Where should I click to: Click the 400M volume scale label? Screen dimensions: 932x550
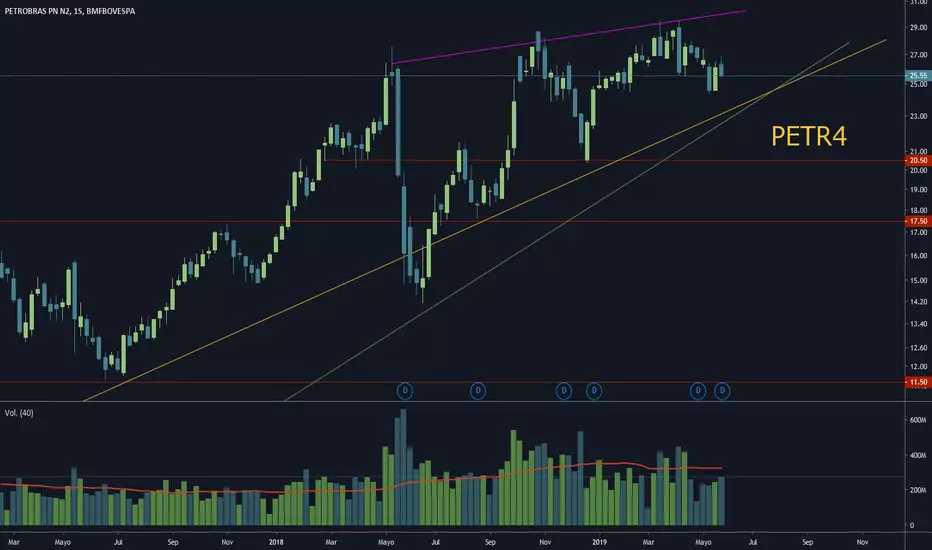point(918,455)
